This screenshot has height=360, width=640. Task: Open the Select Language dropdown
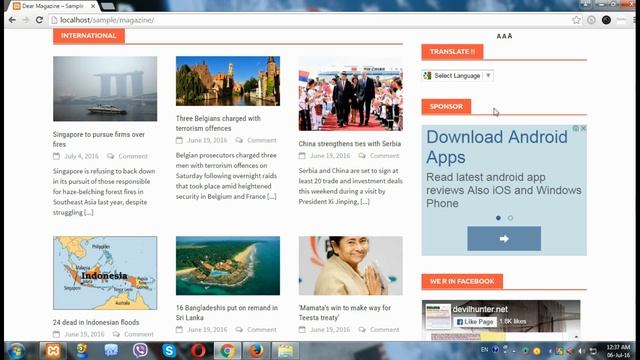point(458,76)
